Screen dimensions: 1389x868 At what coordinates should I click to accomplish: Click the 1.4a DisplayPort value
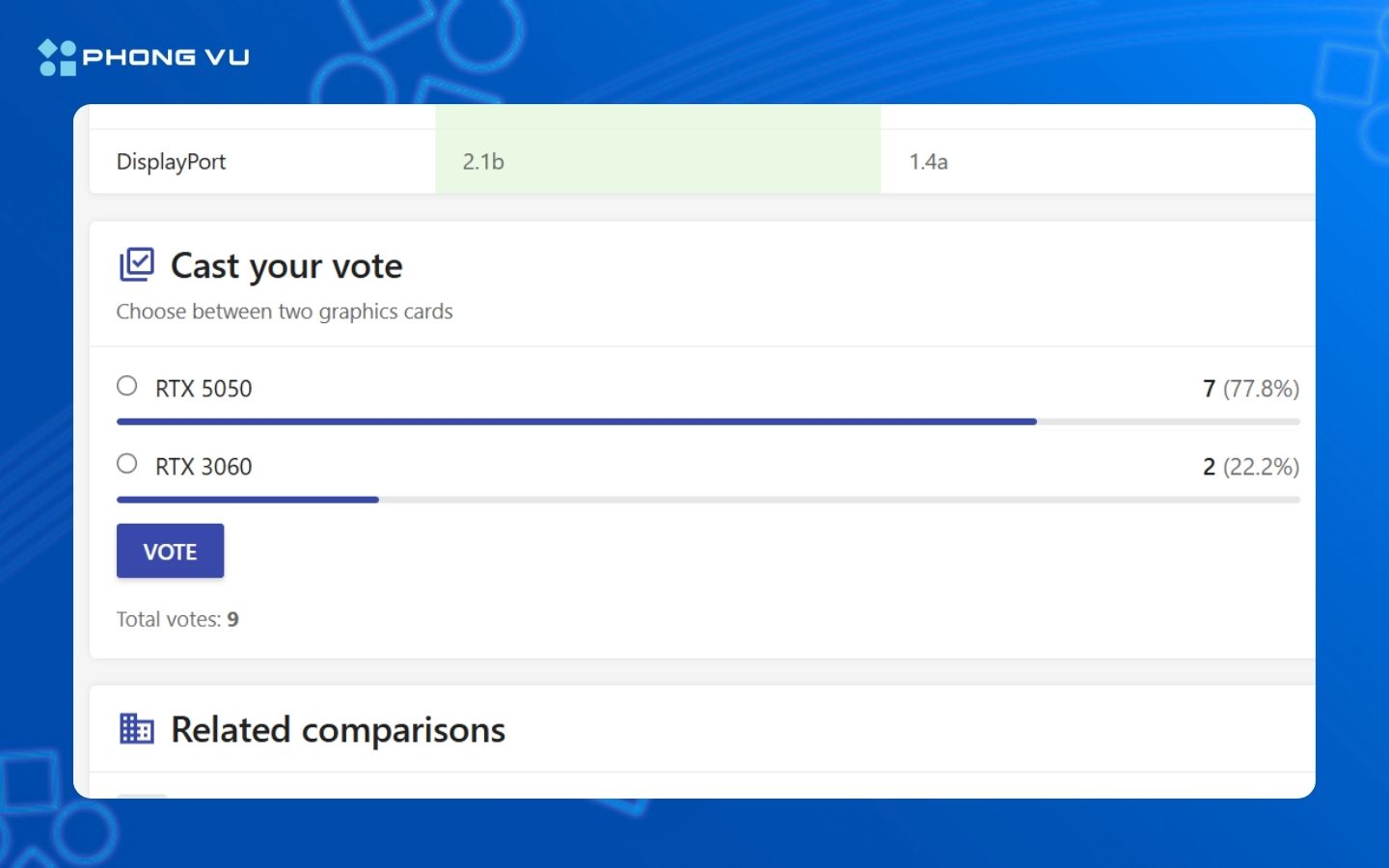click(x=928, y=162)
